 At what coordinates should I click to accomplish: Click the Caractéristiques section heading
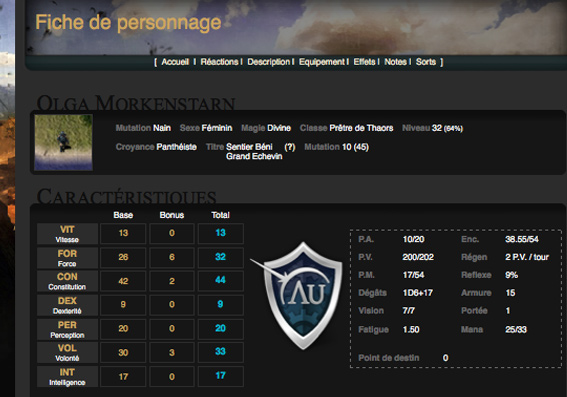[127, 197]
